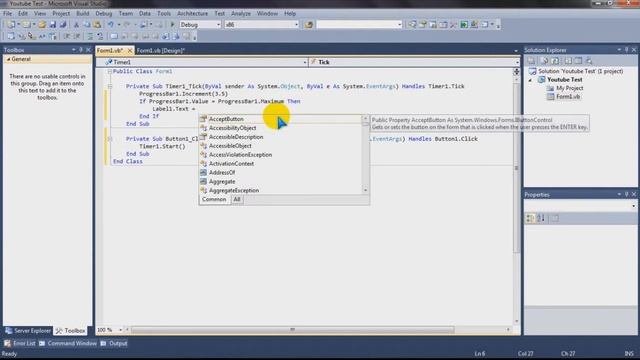Click View Code icon in Solution Explorer toolbar
This screenshot has width=640, height=360.
(568, 61)
